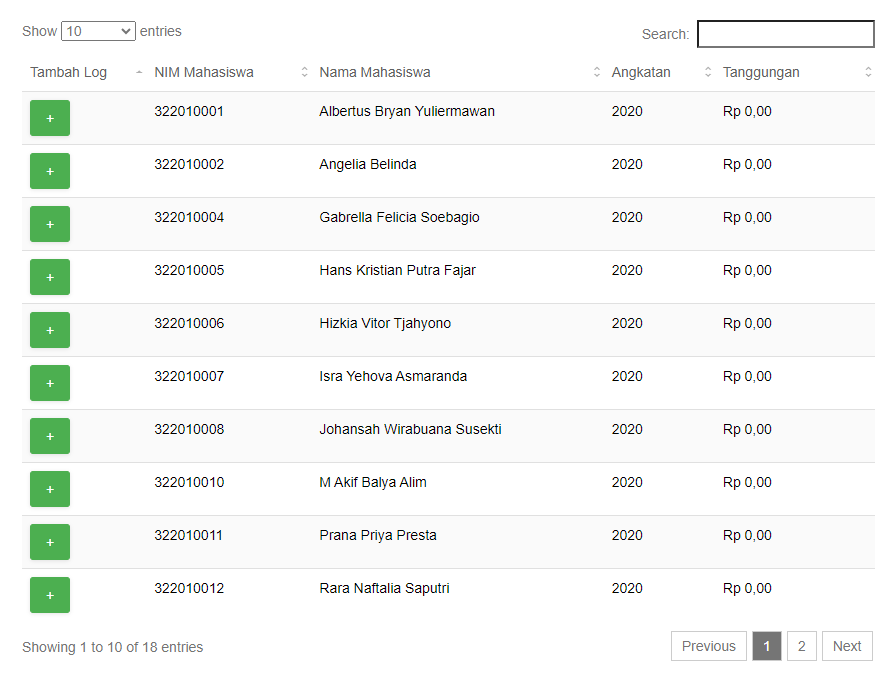Image resolution: width=894 pixels, height=680 pixels.
Task: Click the plus button for Angelia Belinda
Action: (50, 171)
